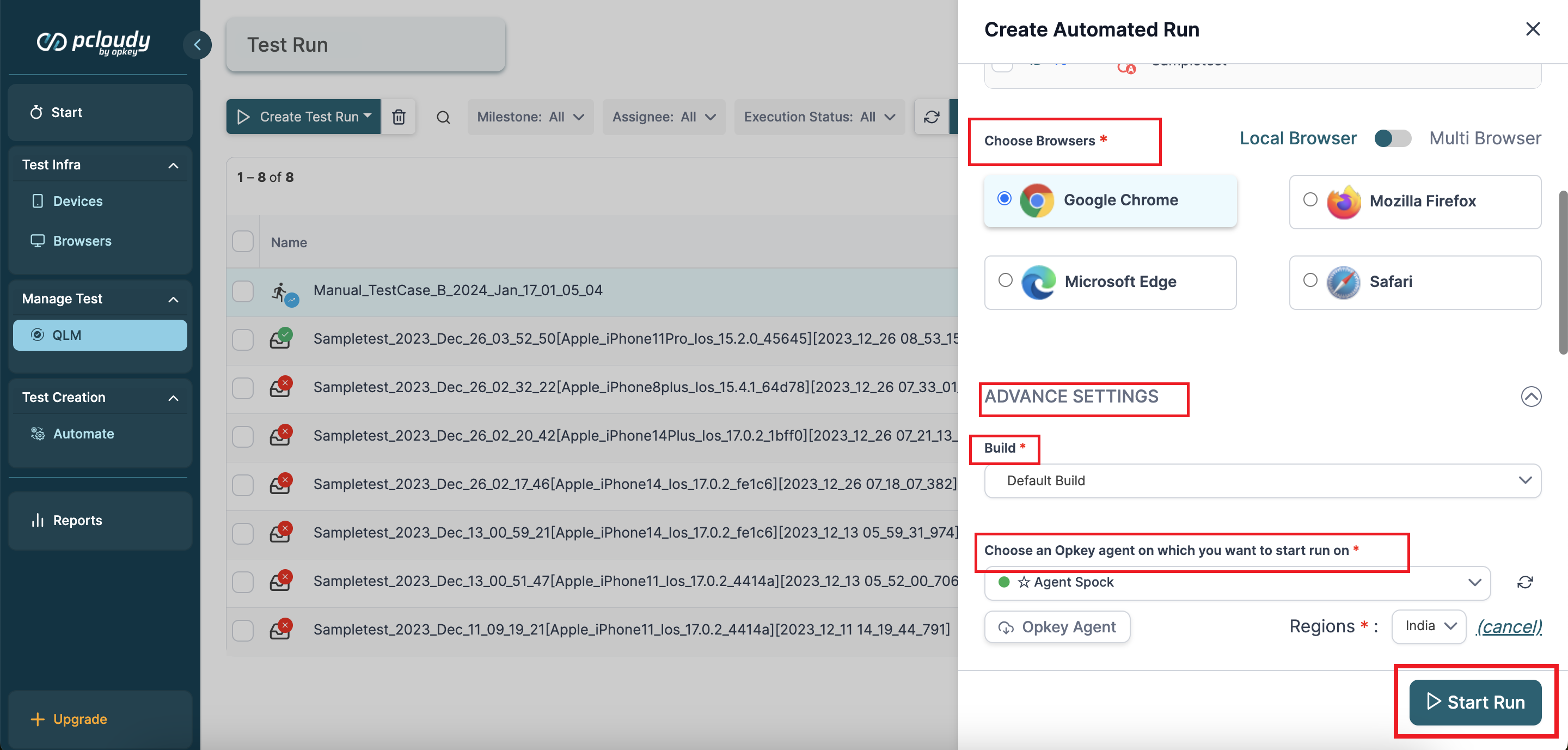The image size is (1568, 750).
Task: Check the Sampletest 09_19_21 row checkbox
Action: point(242,630)
